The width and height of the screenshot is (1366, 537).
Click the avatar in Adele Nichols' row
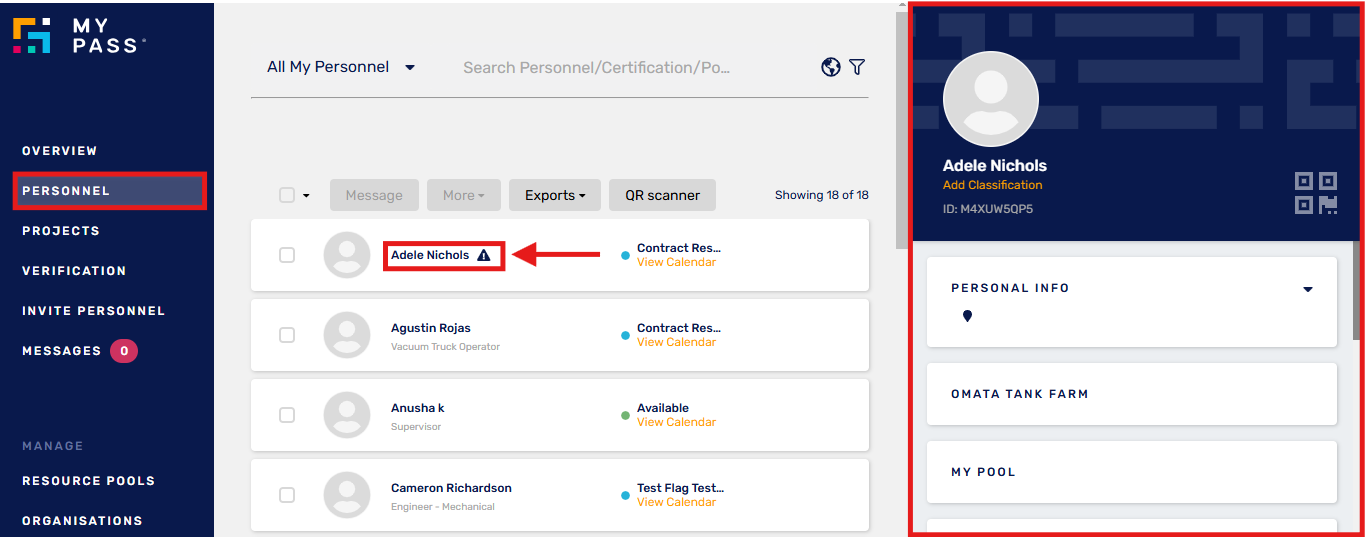pos(347,255)
